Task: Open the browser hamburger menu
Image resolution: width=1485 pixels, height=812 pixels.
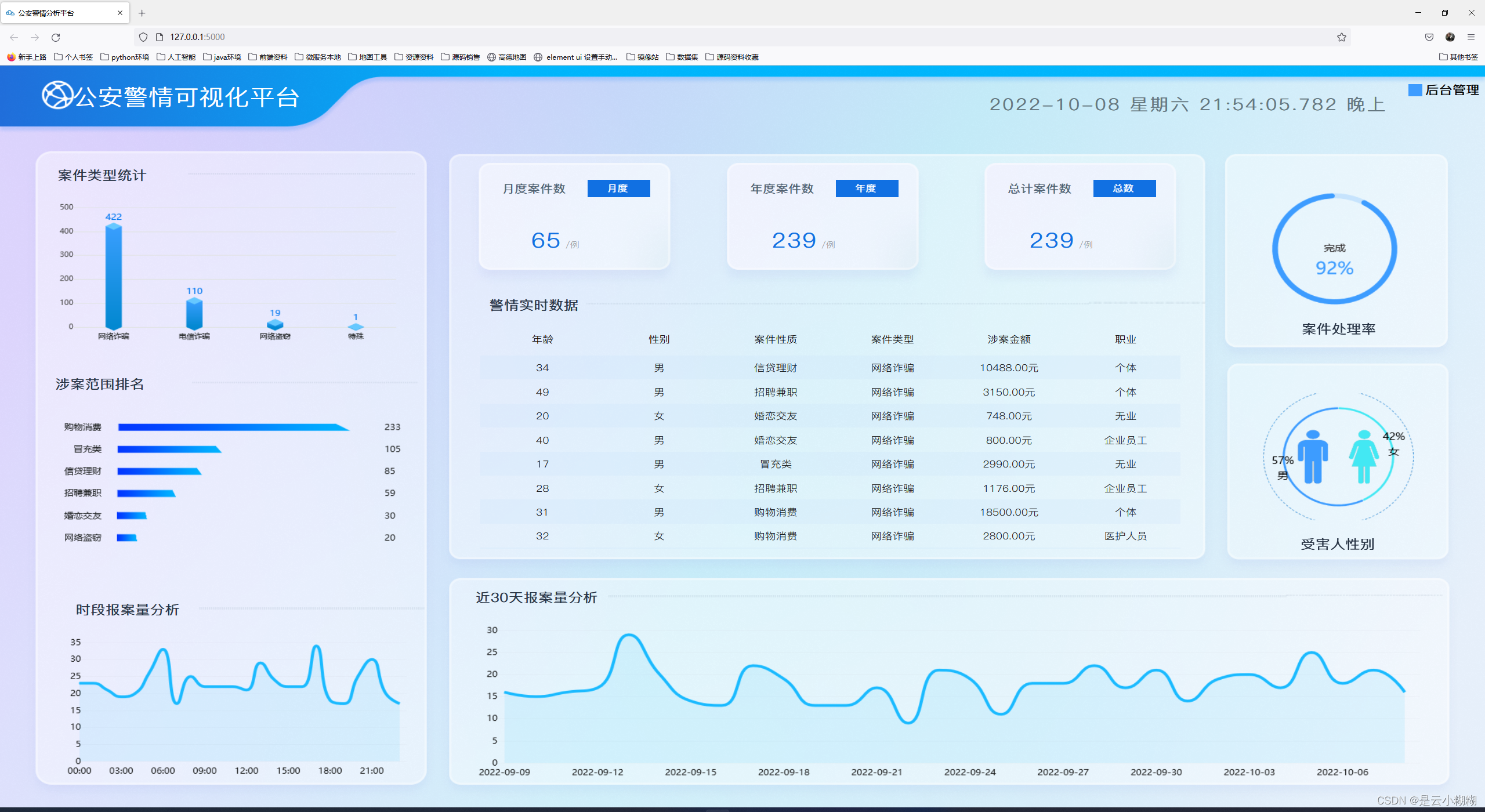Action: pyautogui.click(x=1471, y=37)
